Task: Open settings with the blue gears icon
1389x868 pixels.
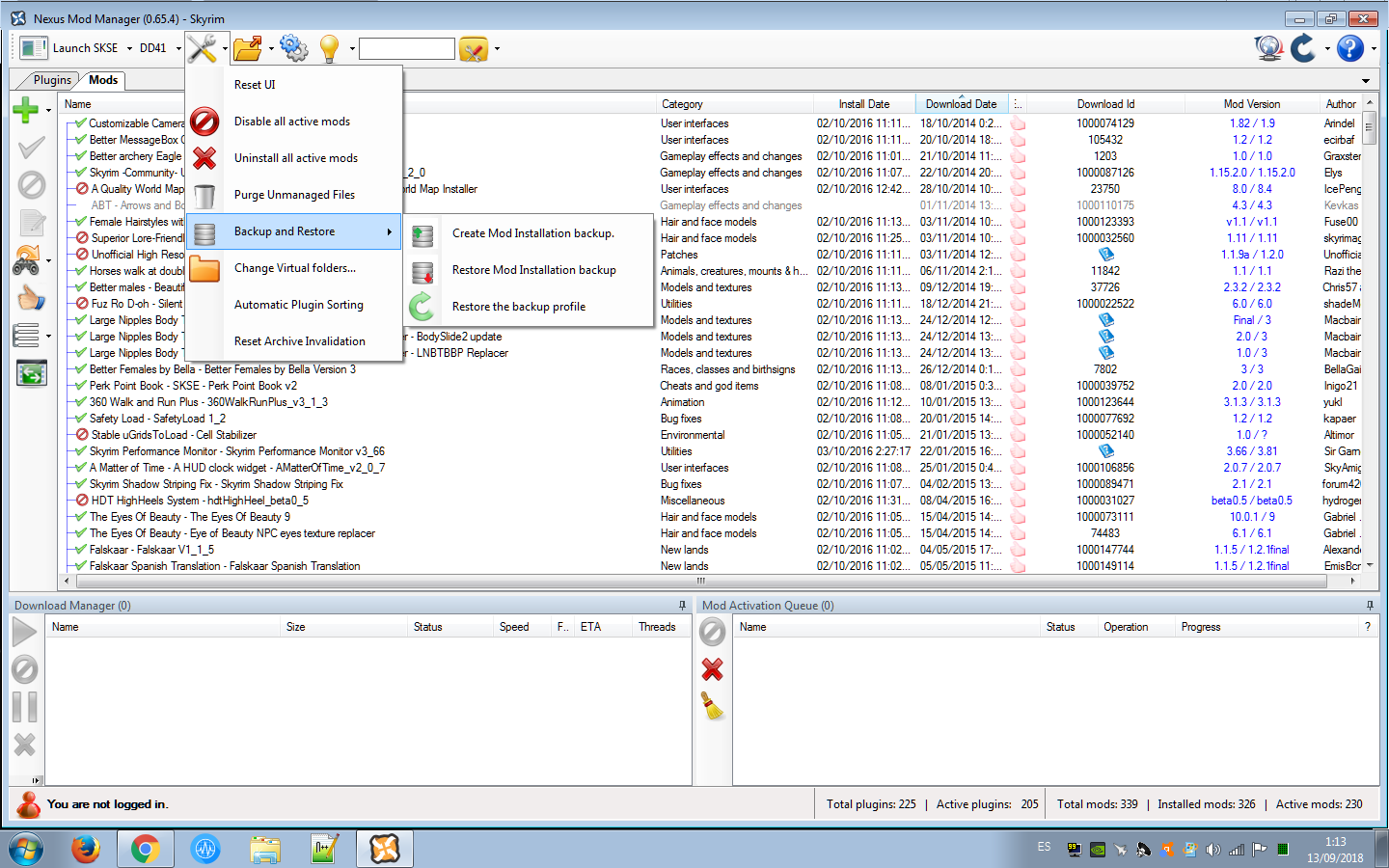Action: tap(293, 48)
